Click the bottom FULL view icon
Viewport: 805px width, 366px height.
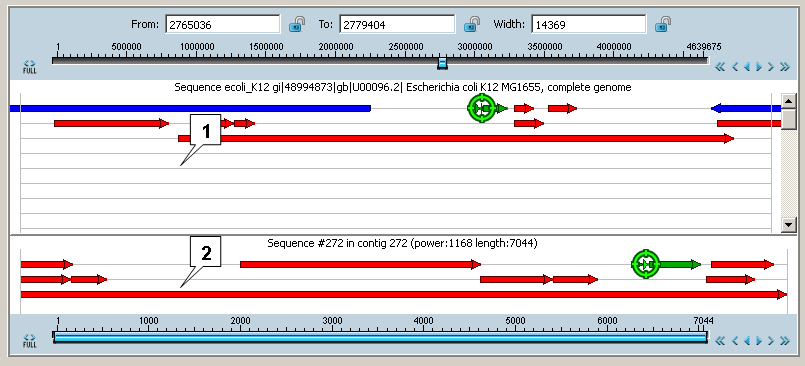tap(30, 341)
